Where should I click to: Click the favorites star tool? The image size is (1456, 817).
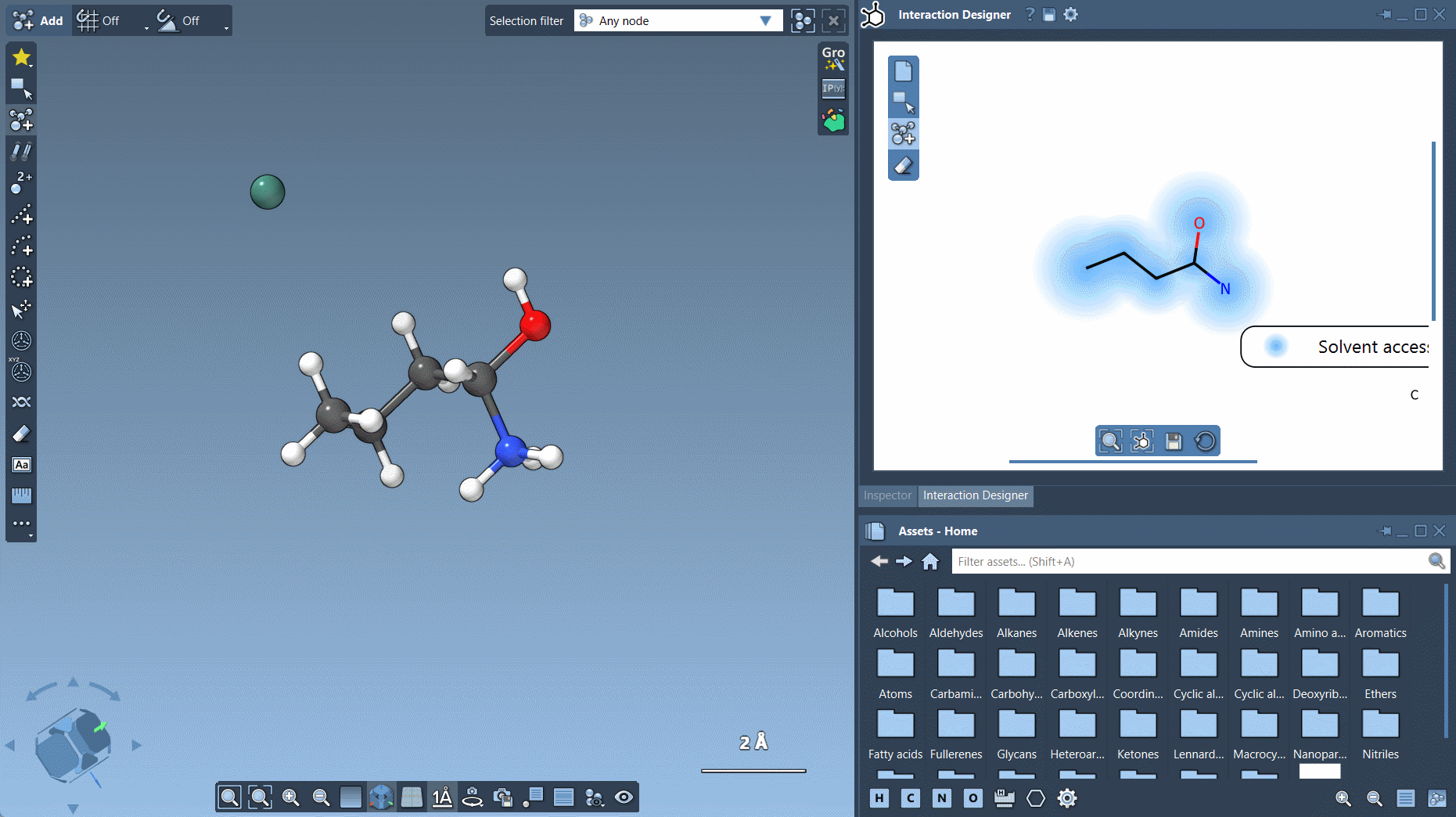pyautogui.click(x=21, y=57)
